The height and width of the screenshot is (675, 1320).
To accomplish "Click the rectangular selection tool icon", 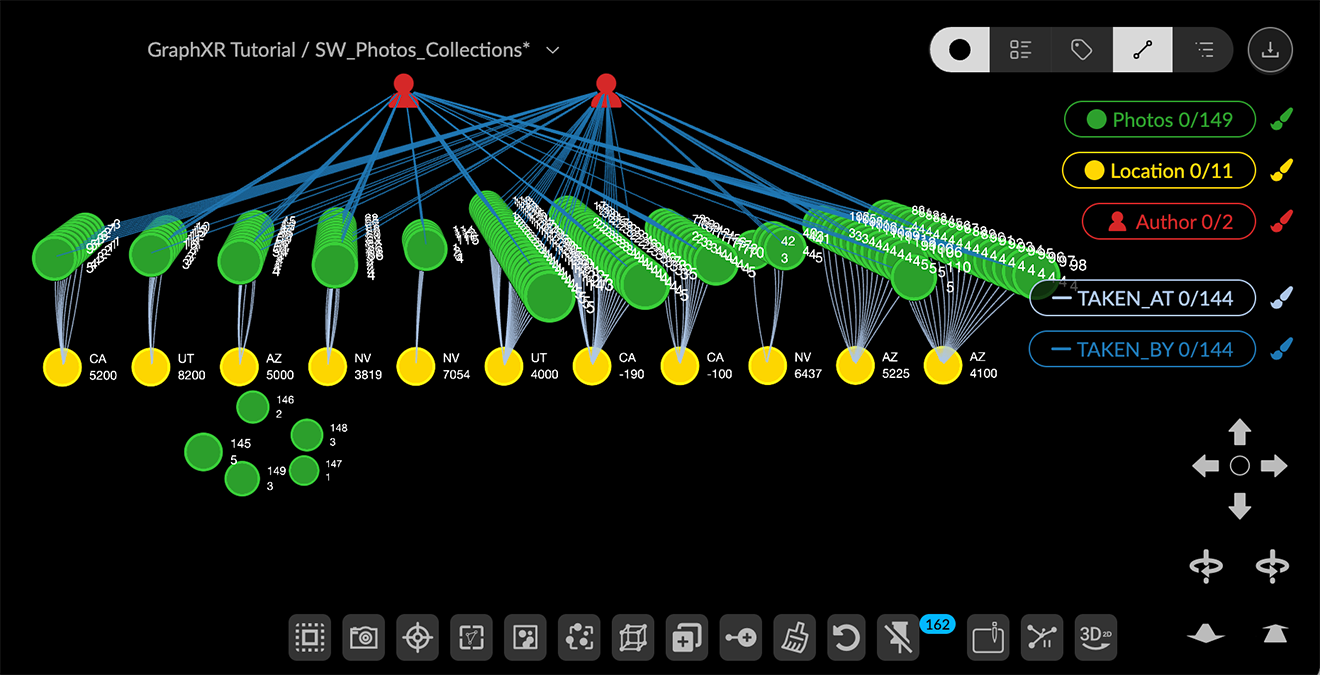I will 310,637.
